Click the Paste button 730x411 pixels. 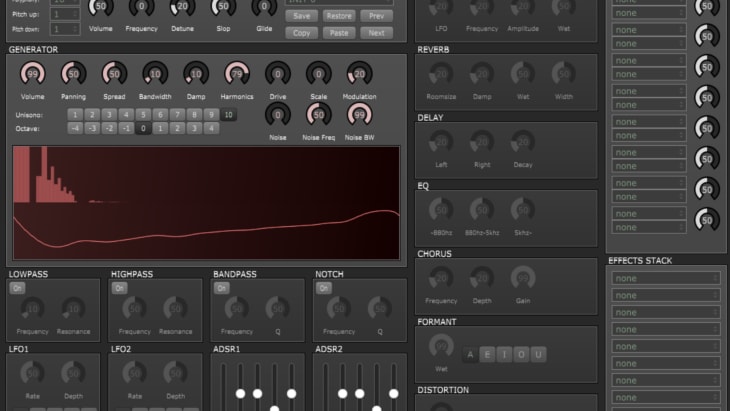point(339,33)
